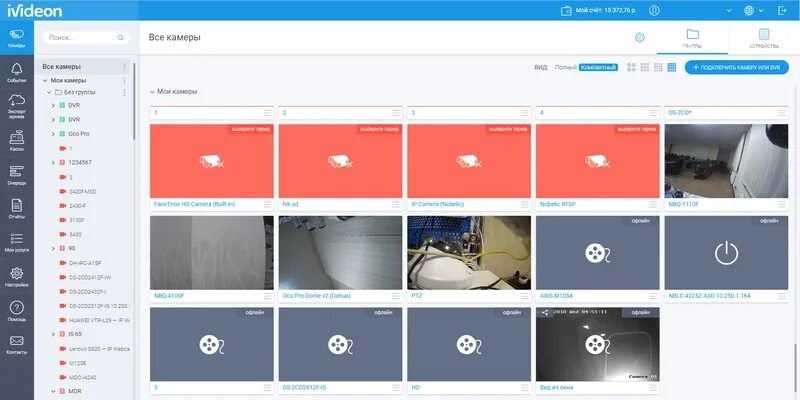Open the NBQ-4100F camera link
The height and width of the screenshot is (400, 800).
tap(169, 296)
